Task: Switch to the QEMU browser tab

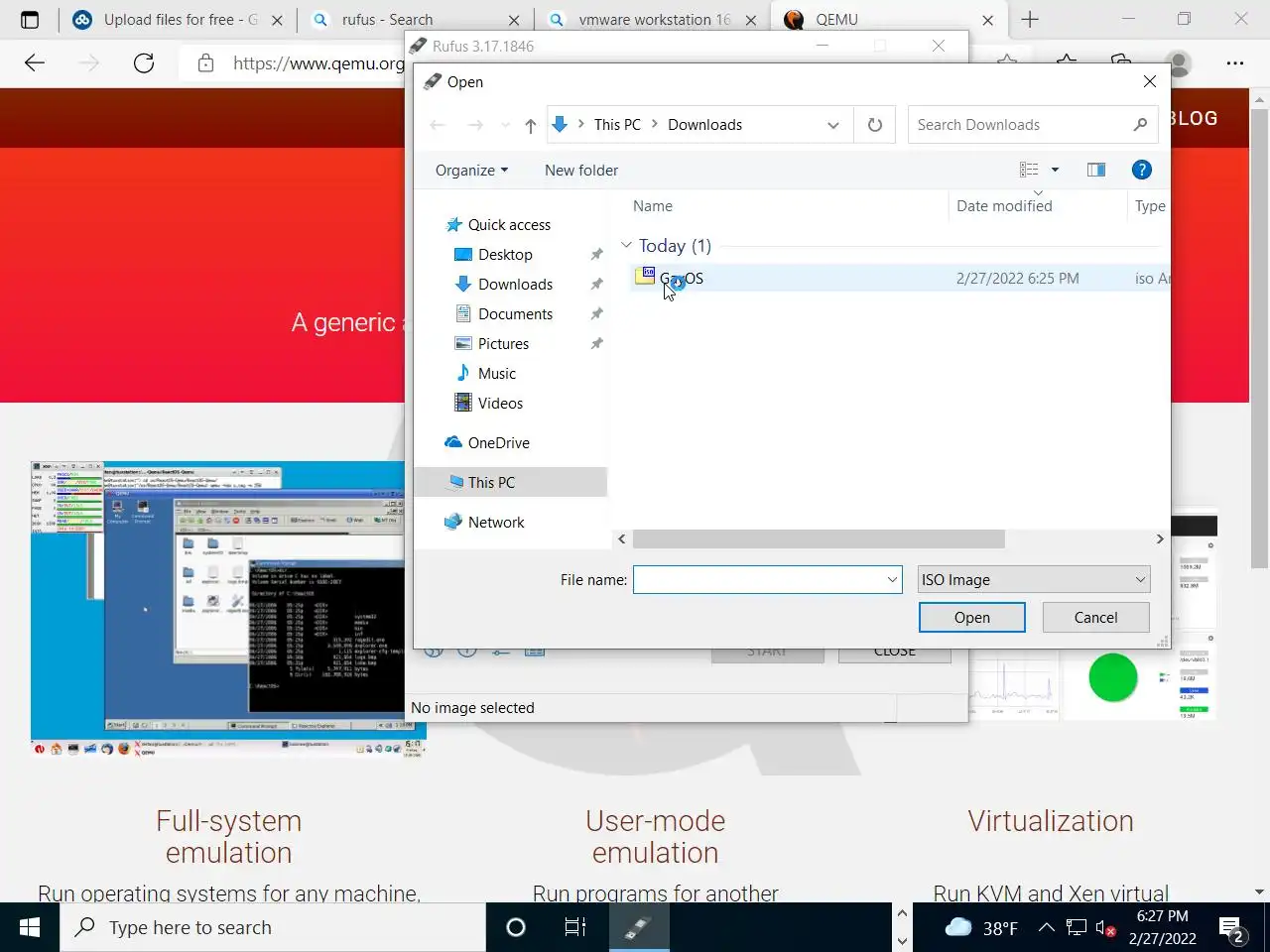Action: [x=889, y=20]
